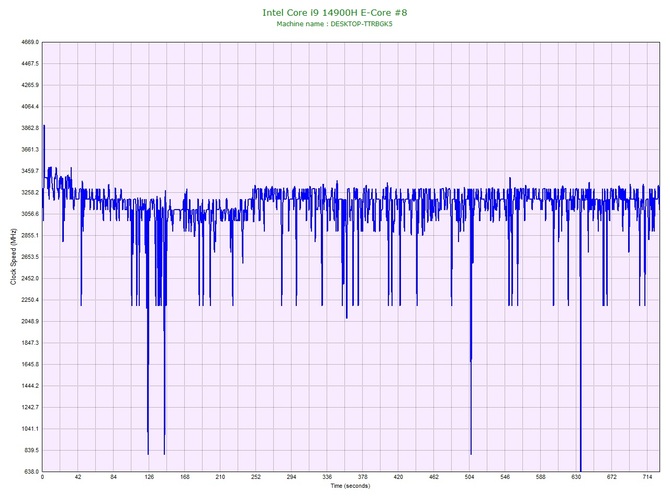Click the y-axis value 1847.3

[30, 343]
